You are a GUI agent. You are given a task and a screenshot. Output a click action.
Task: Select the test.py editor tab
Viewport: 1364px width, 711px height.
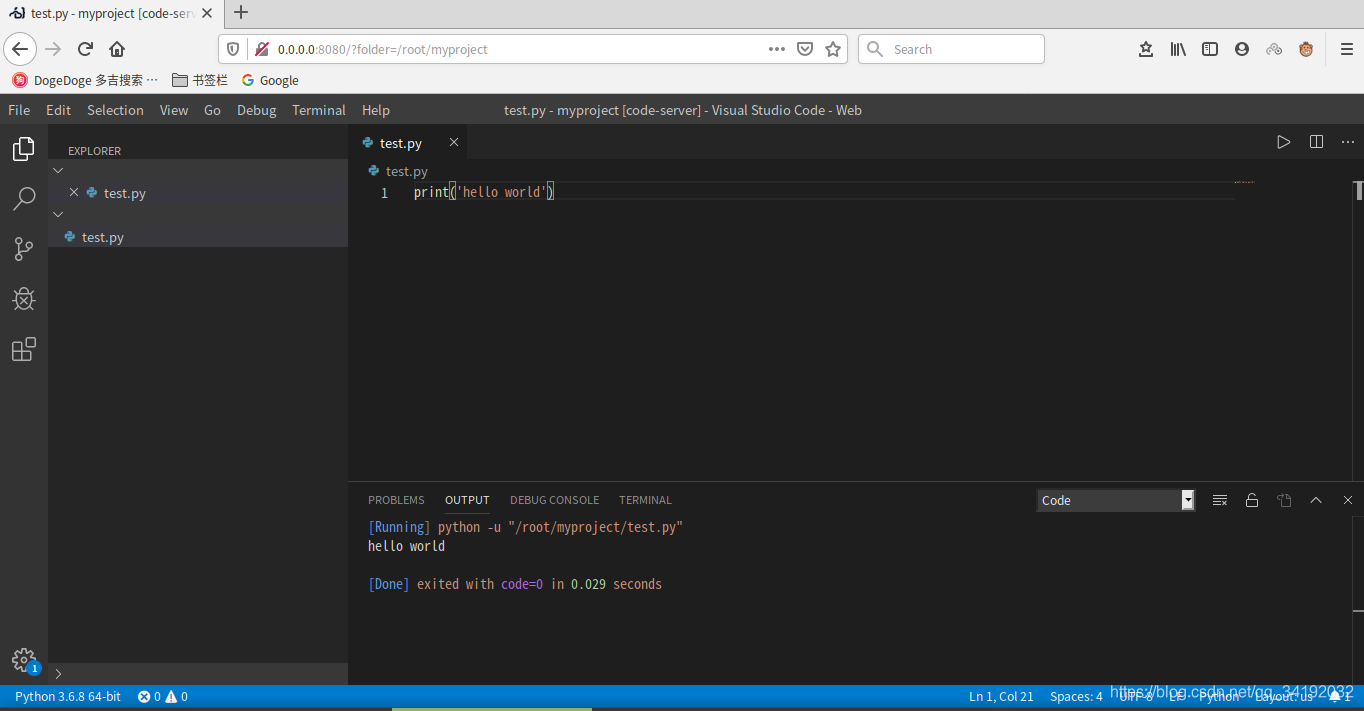(x=401, y=143)
